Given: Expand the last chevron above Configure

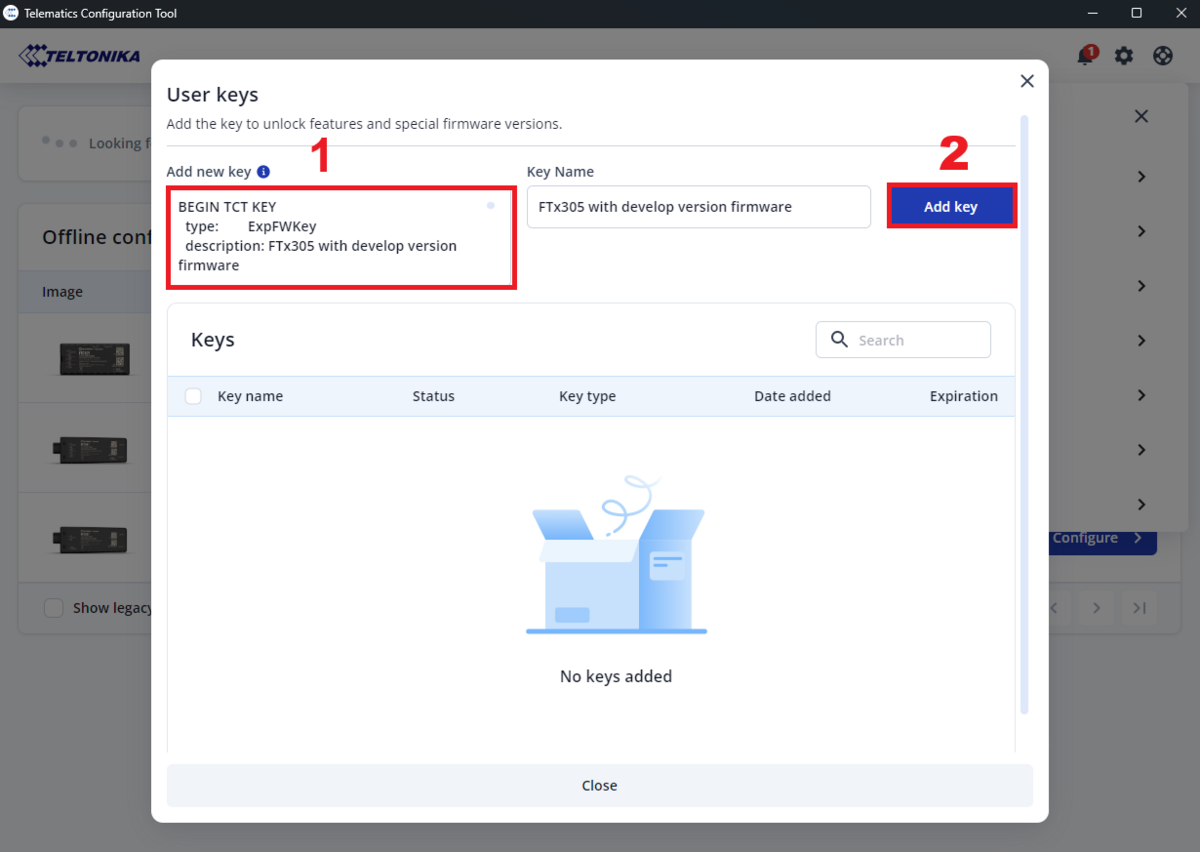Looking at the screenshot, I should tap(1141, 504).
